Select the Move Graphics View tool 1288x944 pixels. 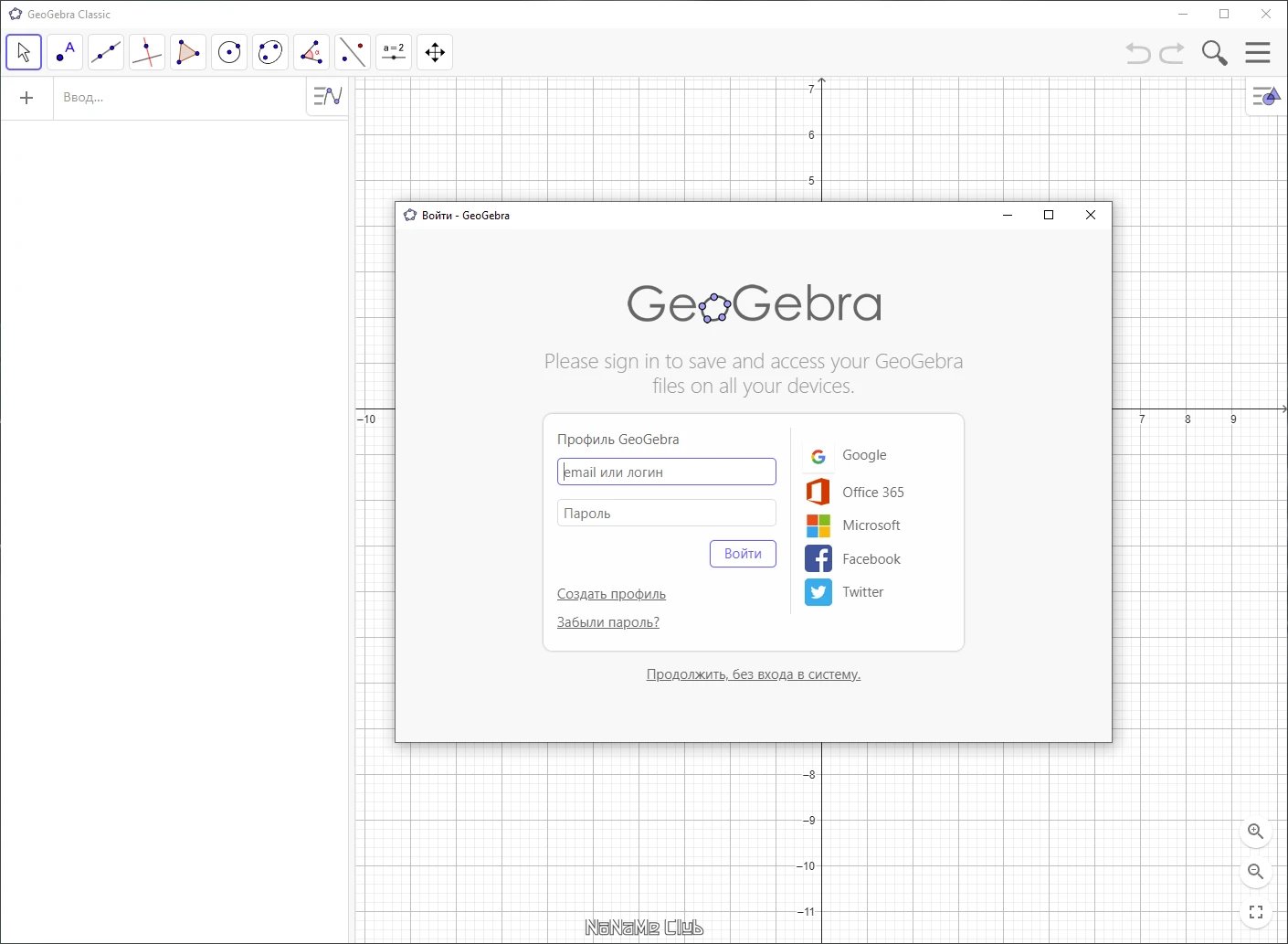(x=435, y=52)
